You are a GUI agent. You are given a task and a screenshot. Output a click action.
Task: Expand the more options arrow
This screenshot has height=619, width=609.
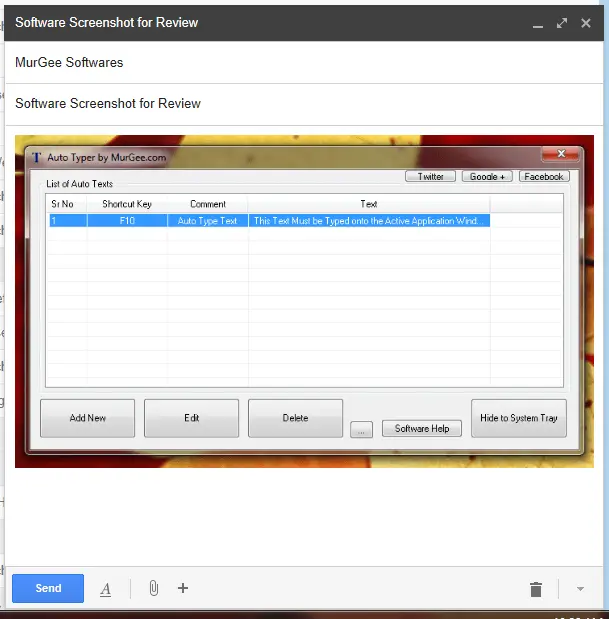click(580, 589)
